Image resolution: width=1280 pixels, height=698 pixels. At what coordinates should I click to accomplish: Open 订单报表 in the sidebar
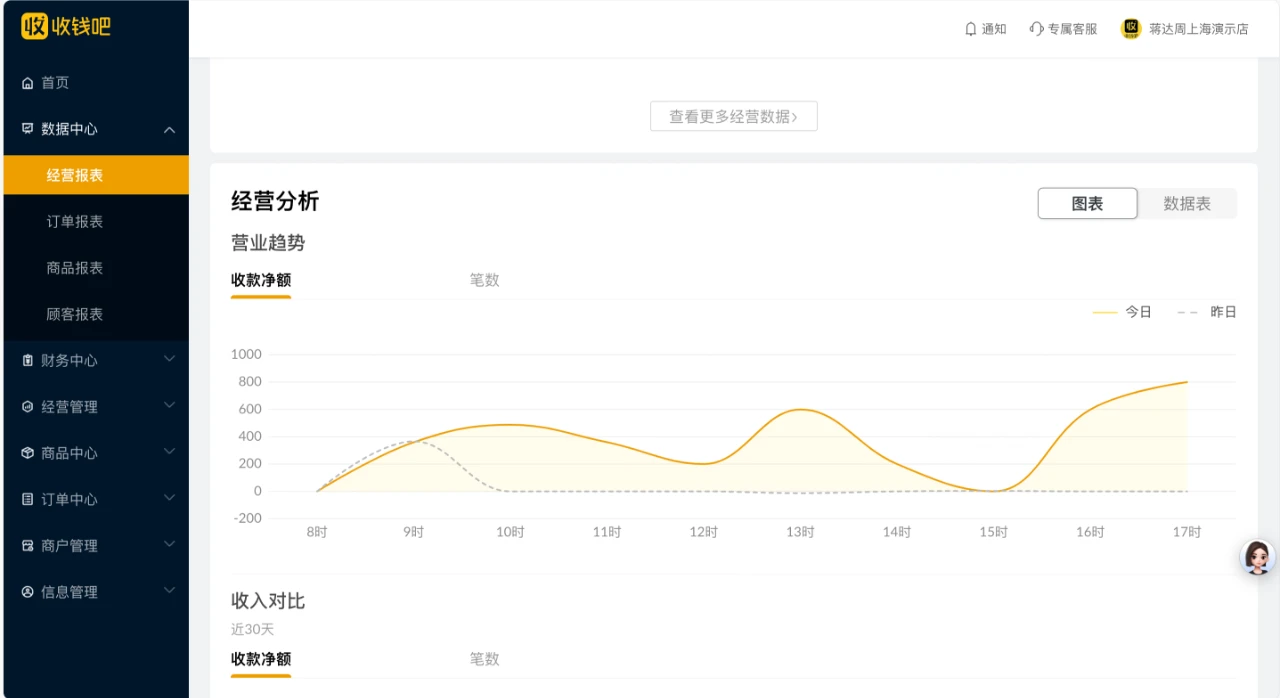coord(75,222)
